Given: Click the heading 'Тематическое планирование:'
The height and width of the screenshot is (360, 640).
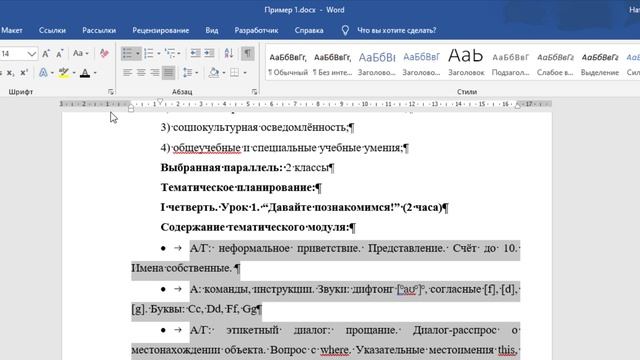Looking at the screenshot, I should click(238, 188).
